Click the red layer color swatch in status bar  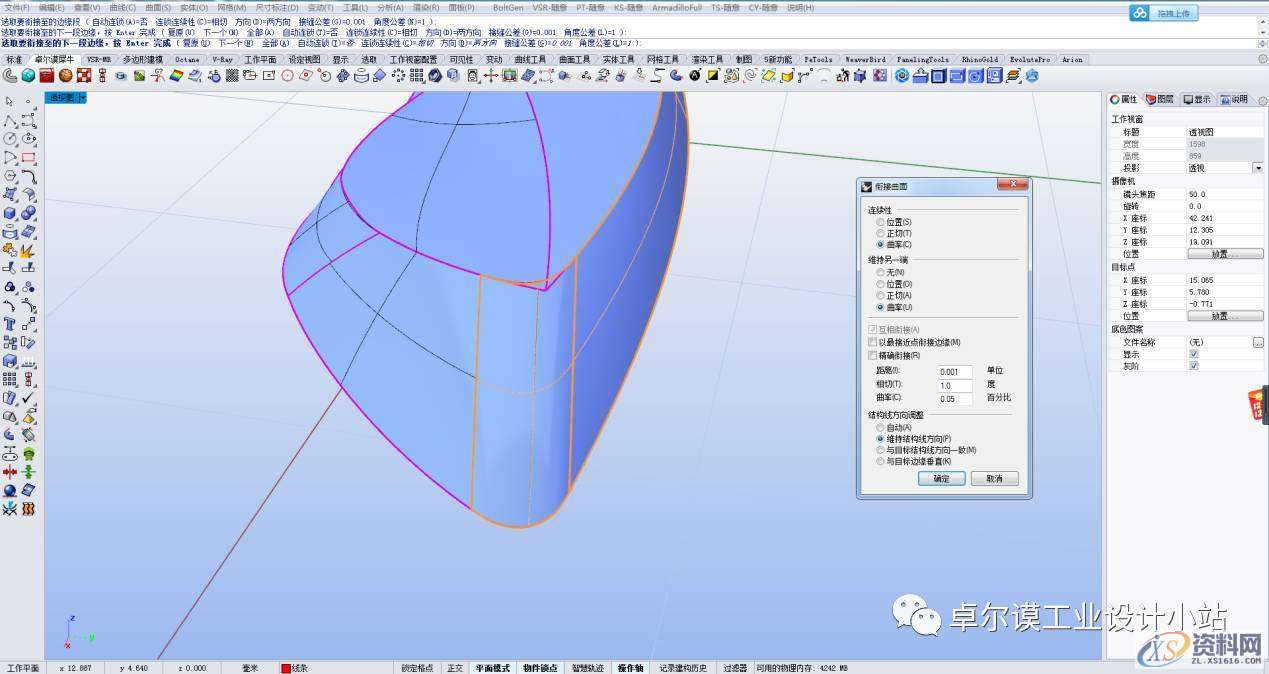(285, 668)
